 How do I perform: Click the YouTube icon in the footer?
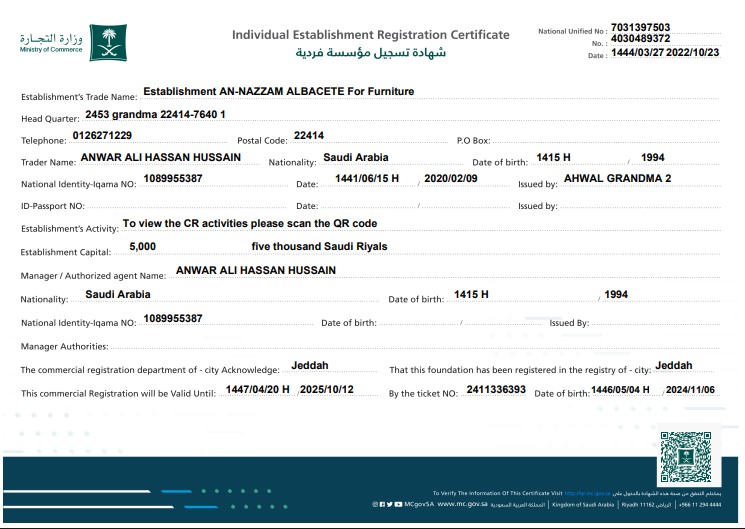coord(399,505)
